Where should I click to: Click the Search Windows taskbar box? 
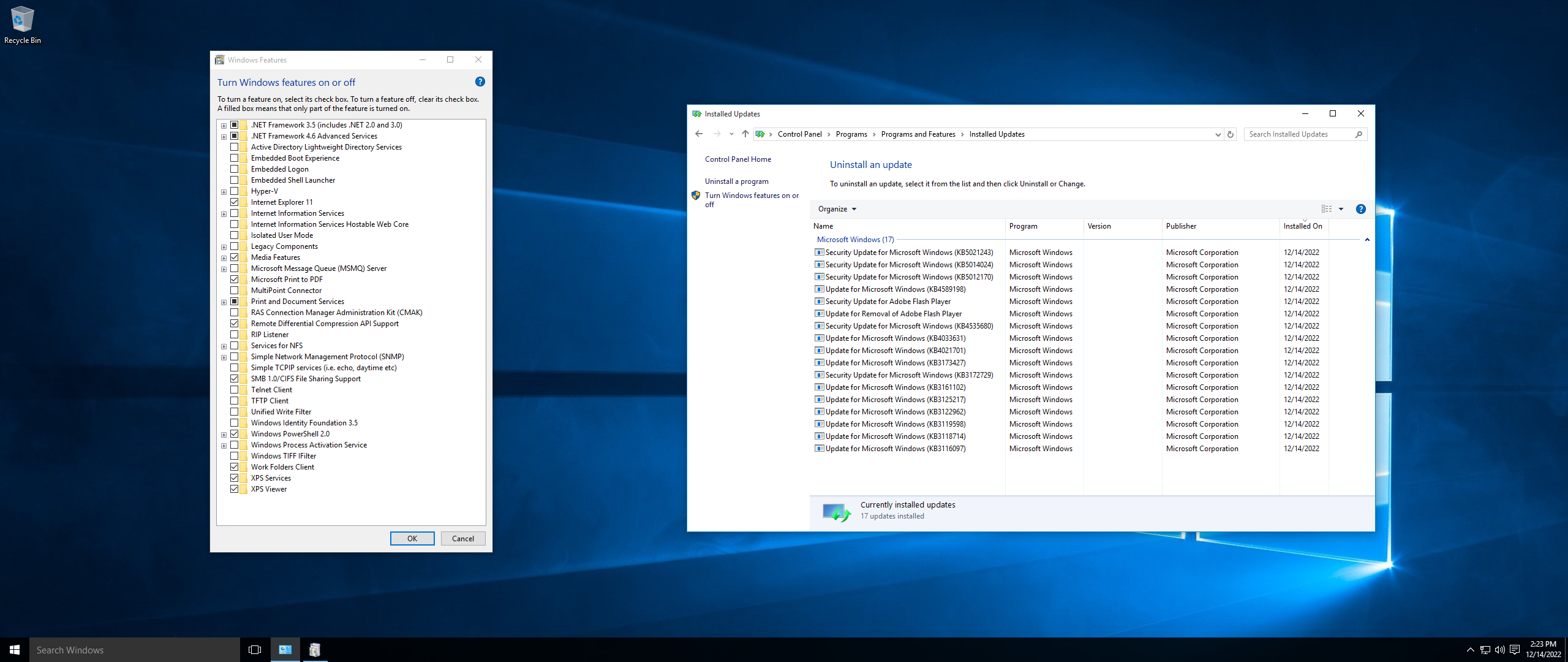click(x=135, y=650)
